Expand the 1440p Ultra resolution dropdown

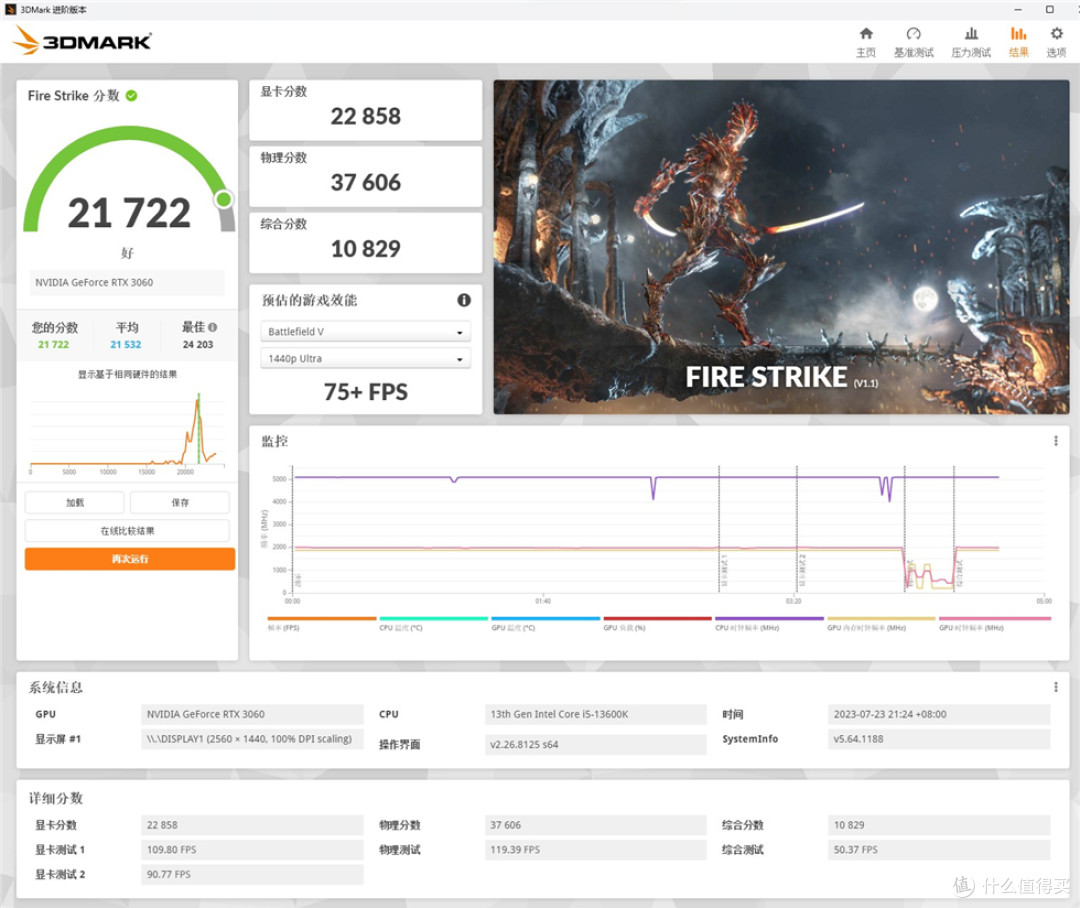click(366, 358)
